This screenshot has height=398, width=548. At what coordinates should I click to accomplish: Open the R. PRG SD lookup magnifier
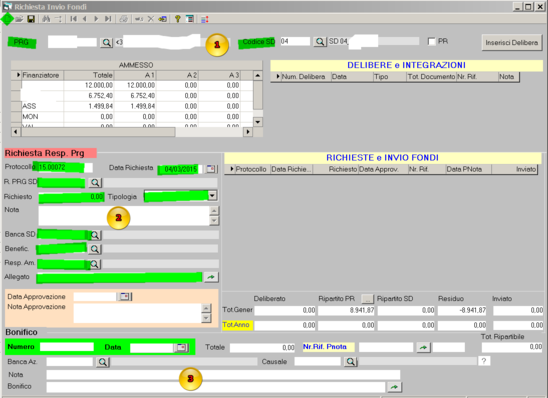[x=95, y=182]
